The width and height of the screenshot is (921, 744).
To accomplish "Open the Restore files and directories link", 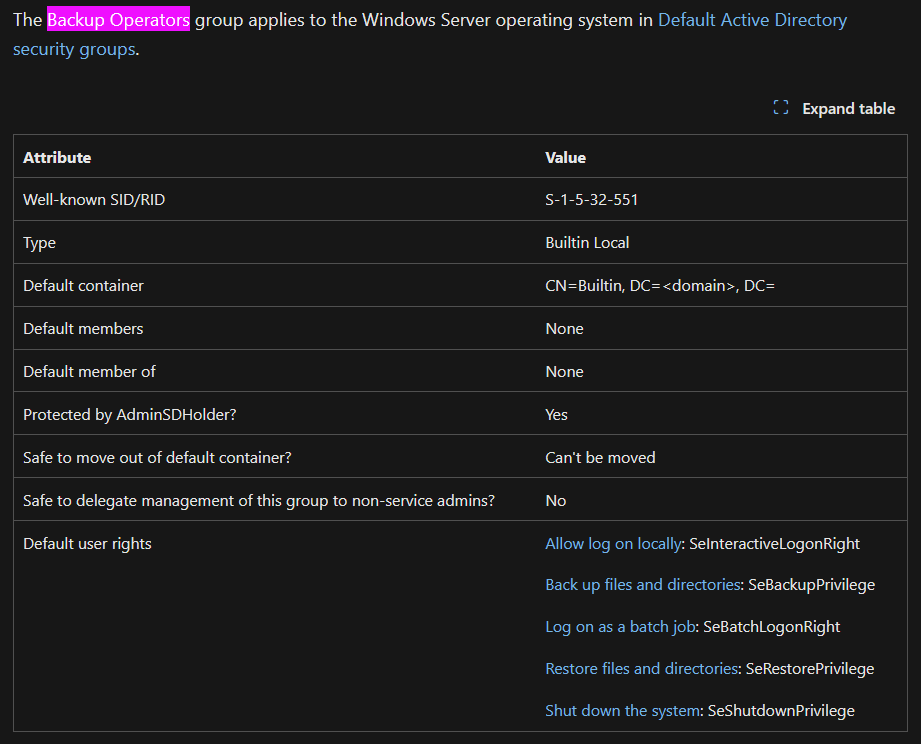I will (x=641, y=668).
